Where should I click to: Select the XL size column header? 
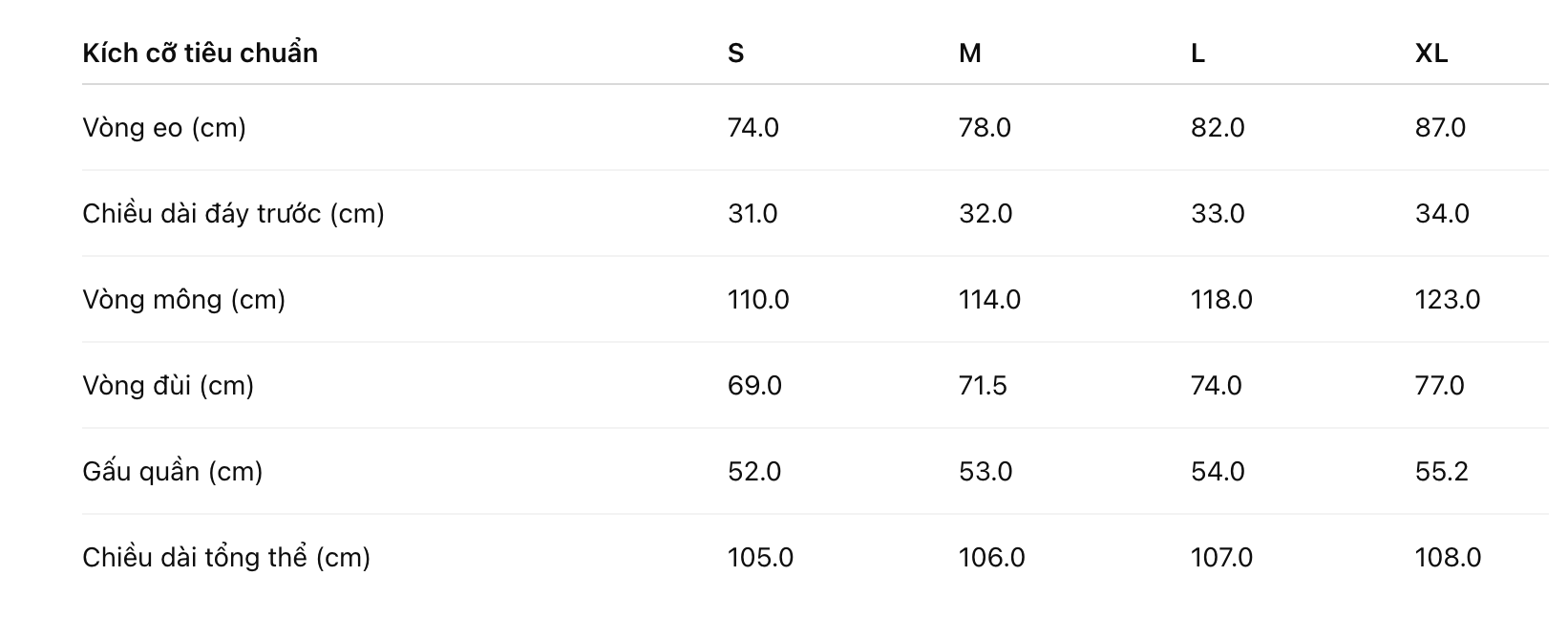(x=1430, y=53)
